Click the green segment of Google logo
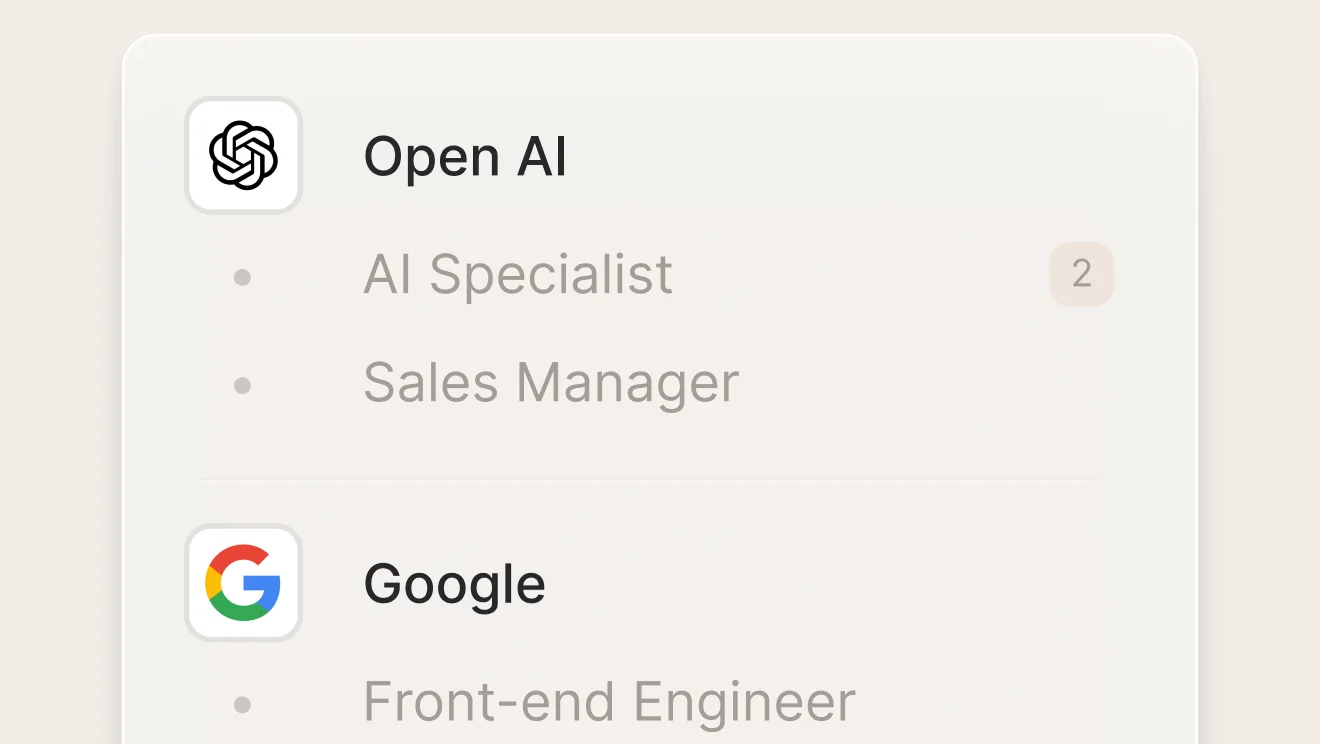This screenshot has width=1320, height=744. pos(238,612)
